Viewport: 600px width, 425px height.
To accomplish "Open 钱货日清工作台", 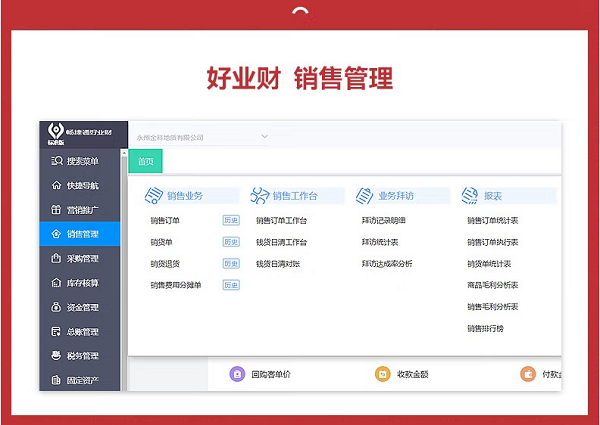I will pos(281,242).
